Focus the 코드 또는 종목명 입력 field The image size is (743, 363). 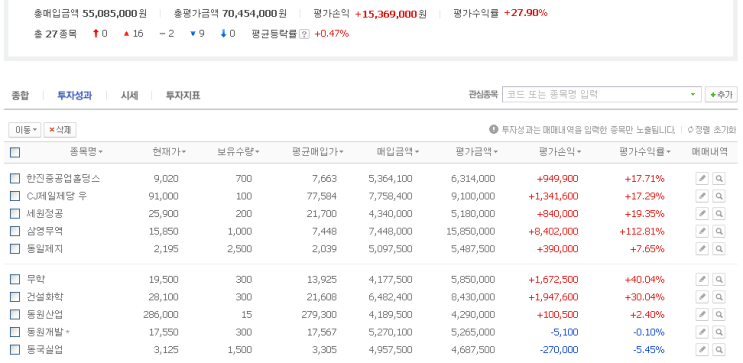pyautogui.click(x=596, y=94)
